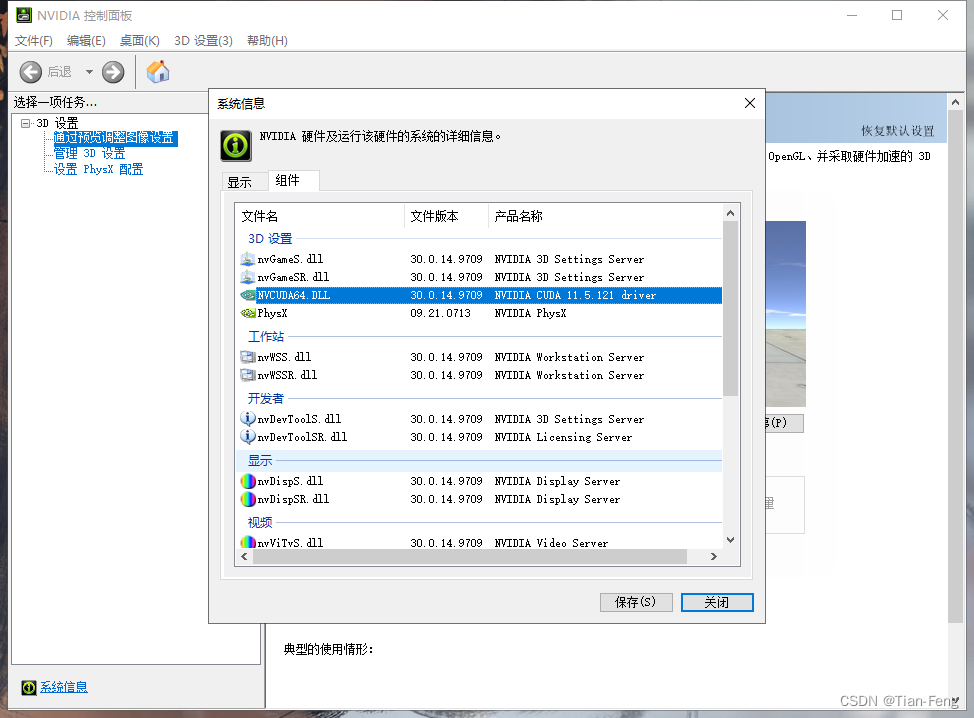The height and width of the screenshot is (718, 974).
Task: Select the nvDispSR.dll color icon
Action: pyautogui.click(x=248, y=499)
